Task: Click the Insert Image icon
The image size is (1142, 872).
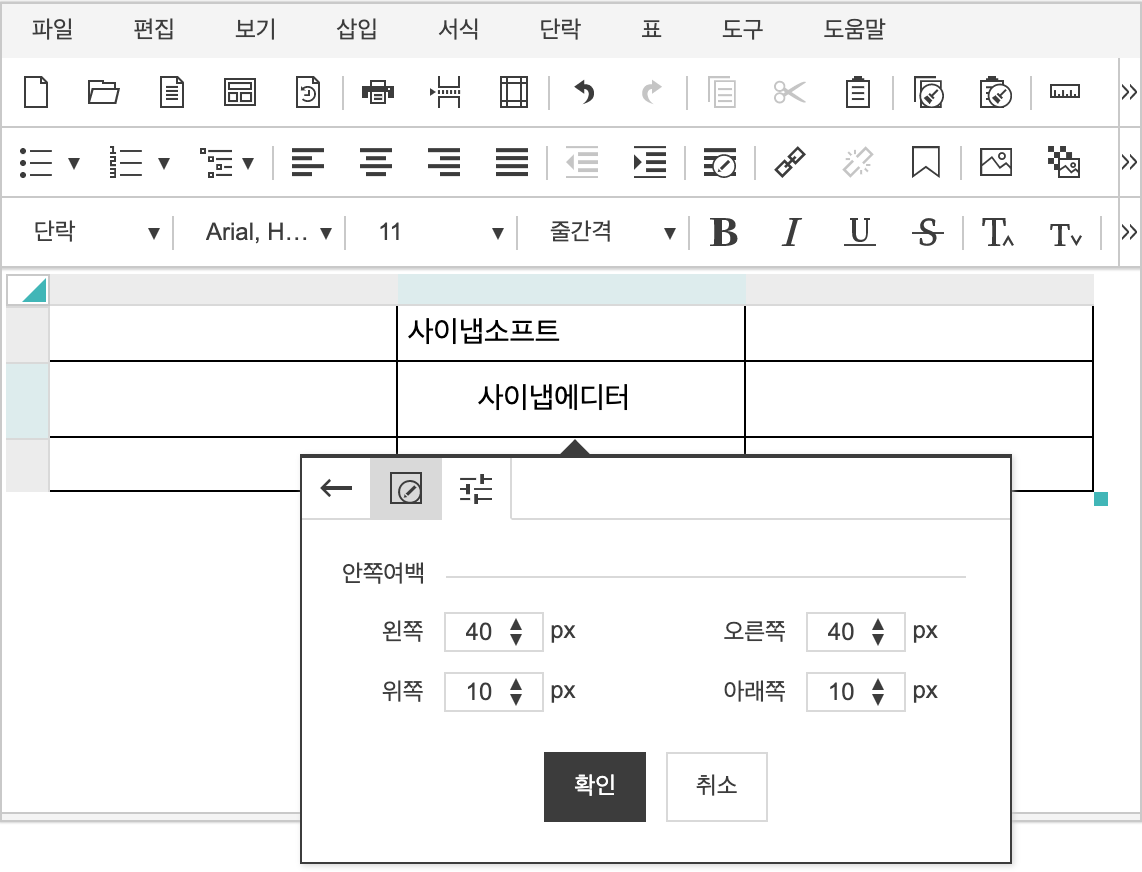Action: 995,162
